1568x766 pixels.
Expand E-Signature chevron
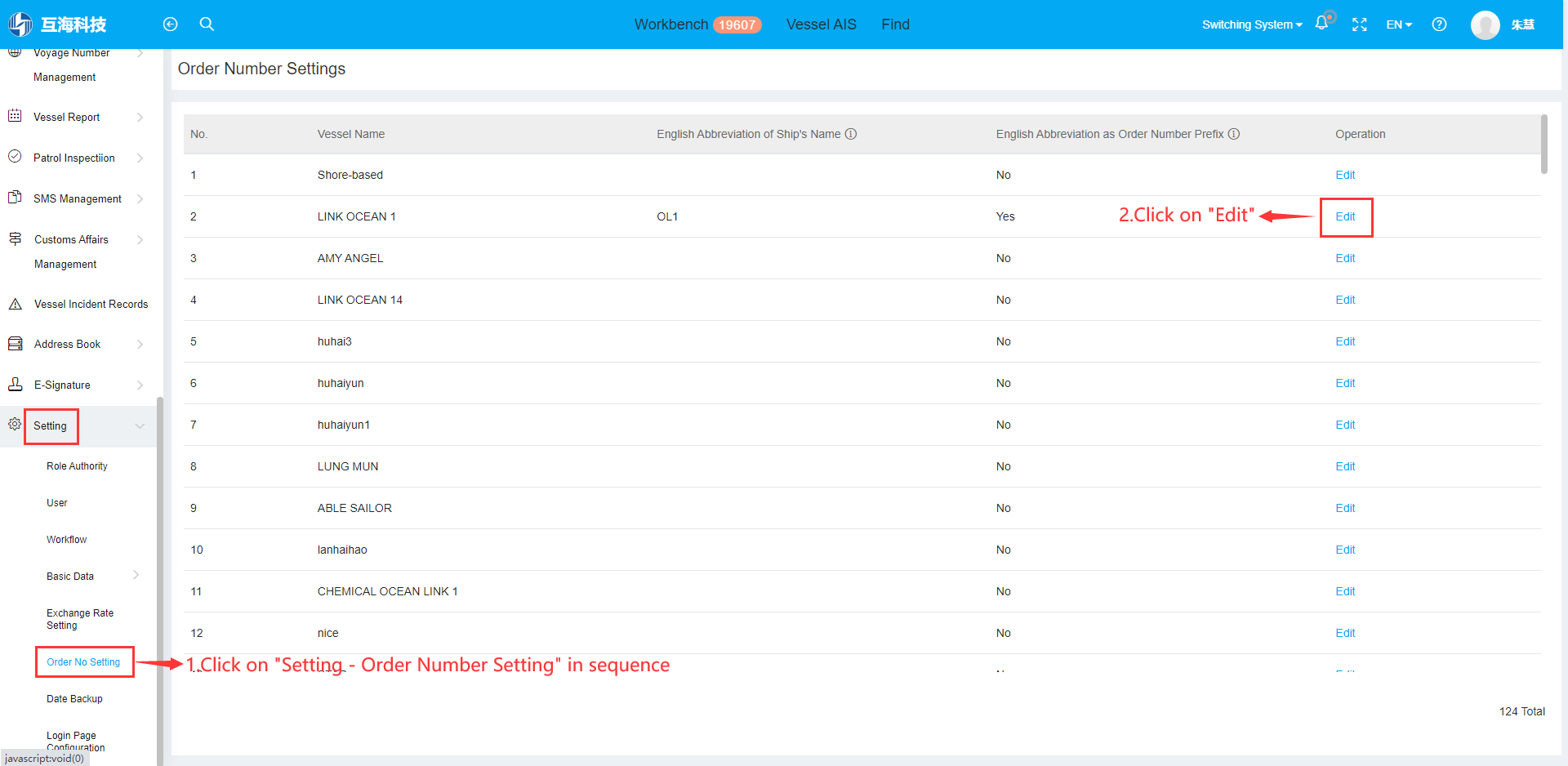point(140,385)
